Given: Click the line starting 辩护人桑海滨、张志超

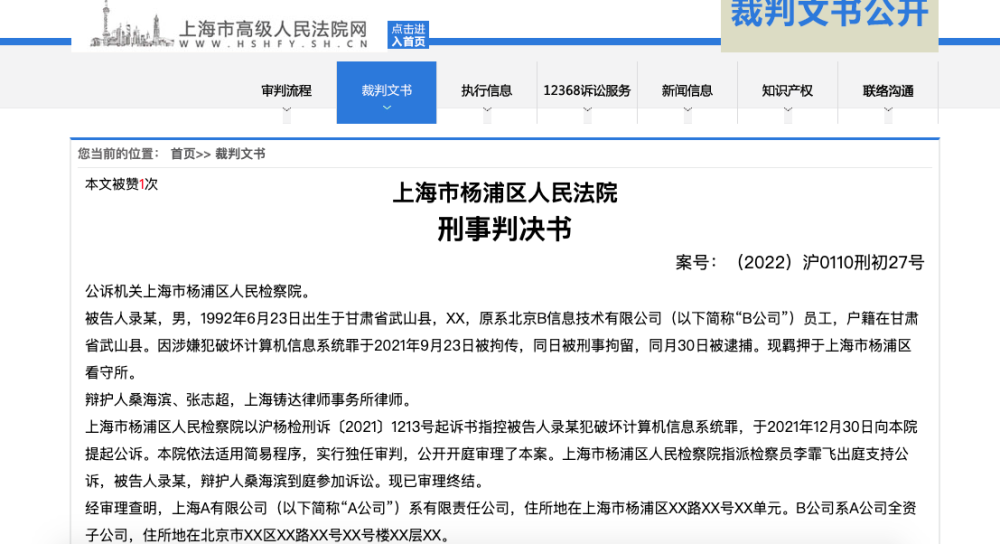Looking at the screenshot, I should (x=251, y=400).
